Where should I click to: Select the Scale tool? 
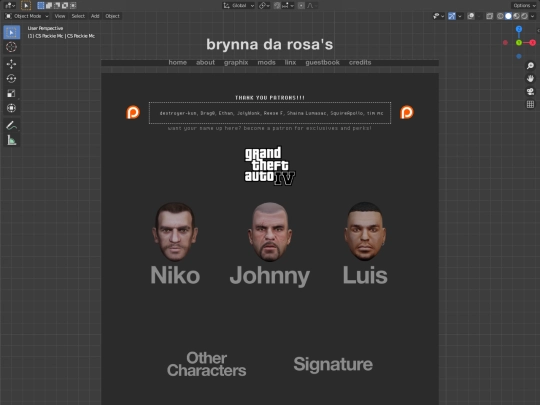(x=11, y=93)
